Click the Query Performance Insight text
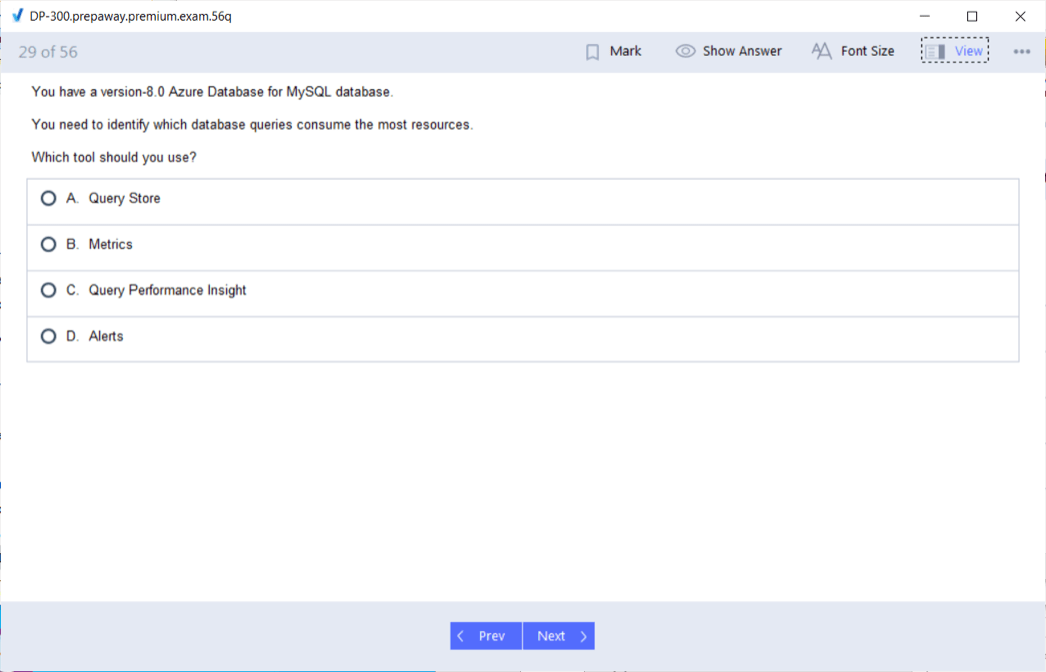This screenshot has width=1046, height=672. pyautogui.click(x=167, y=290)
